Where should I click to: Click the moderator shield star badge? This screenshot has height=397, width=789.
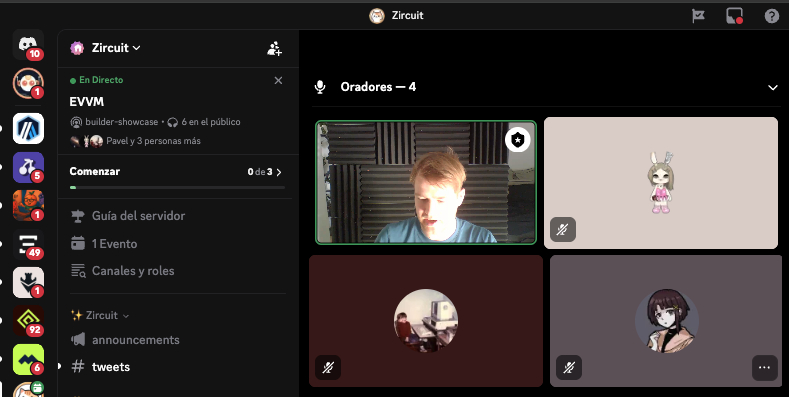(517, 140)
